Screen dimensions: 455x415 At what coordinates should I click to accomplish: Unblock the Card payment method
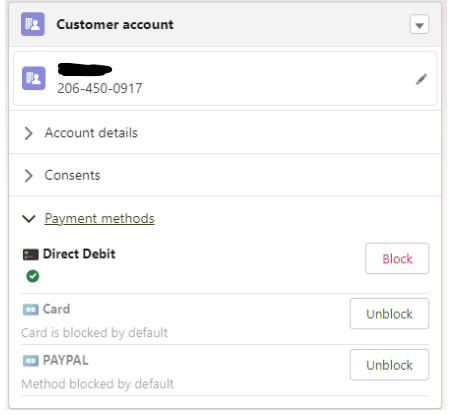[x=389, y=314]
